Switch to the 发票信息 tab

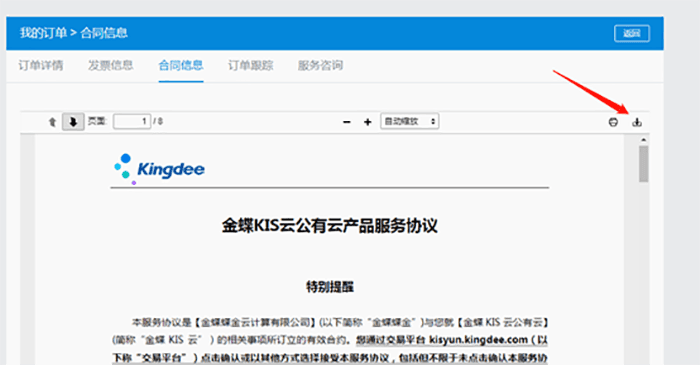[x=110, y=66]
